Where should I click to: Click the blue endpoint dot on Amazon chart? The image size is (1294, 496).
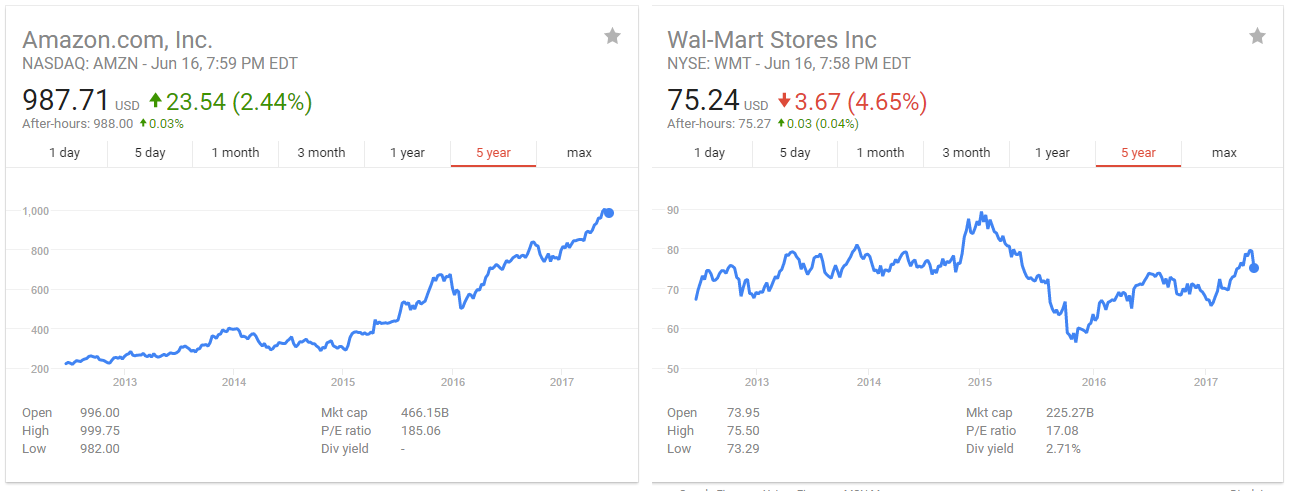[x=609, y=213]
